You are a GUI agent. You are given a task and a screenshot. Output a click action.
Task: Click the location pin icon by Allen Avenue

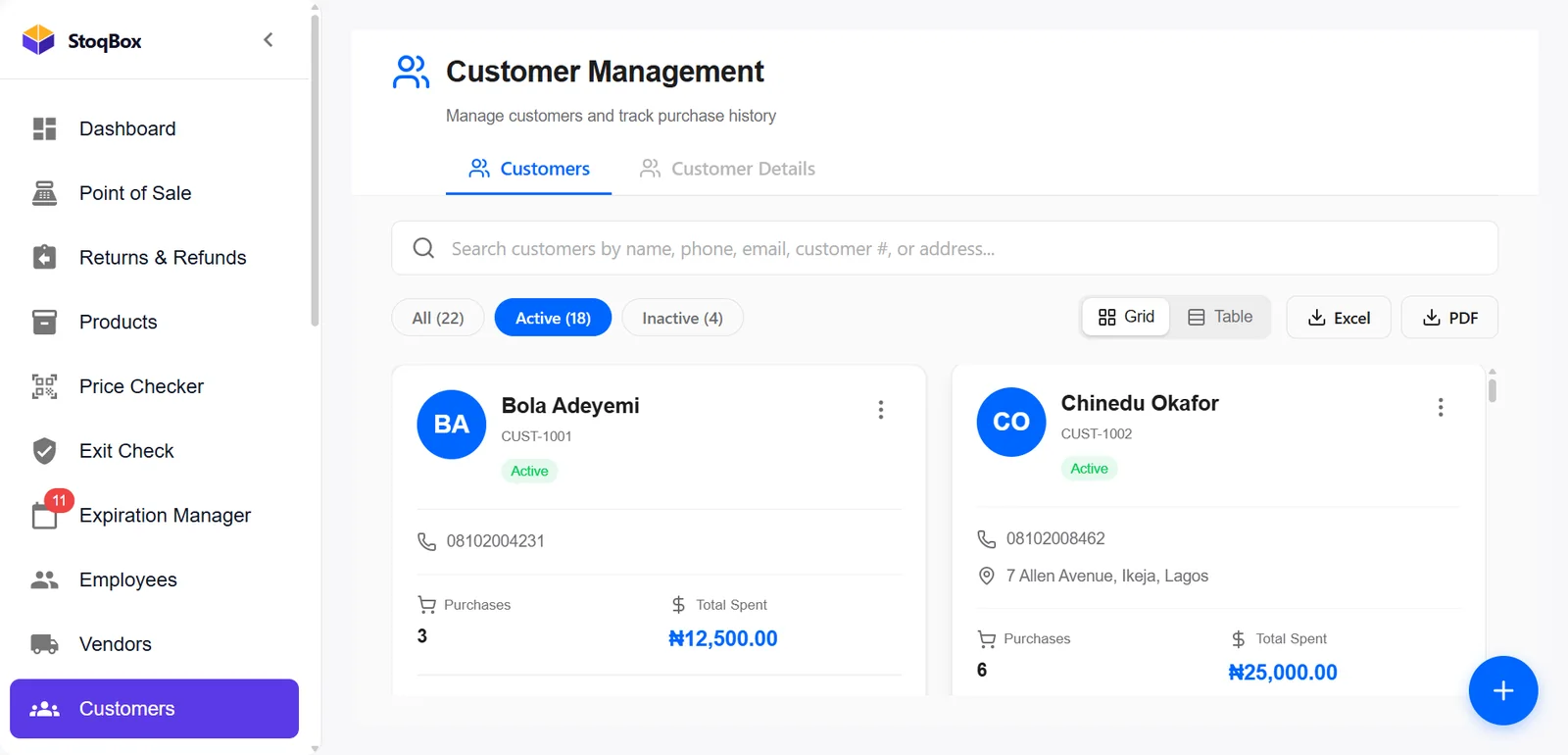point(987,576)
